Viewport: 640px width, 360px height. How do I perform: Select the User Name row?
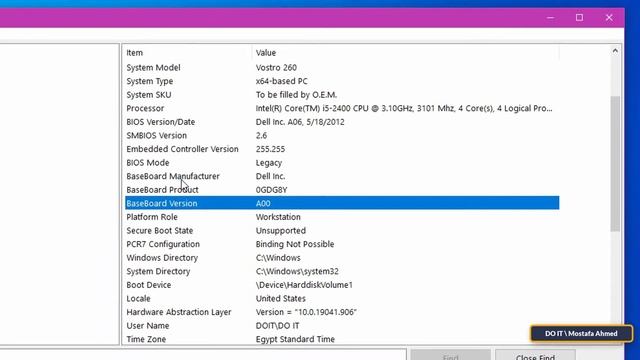tap(342, 325)
